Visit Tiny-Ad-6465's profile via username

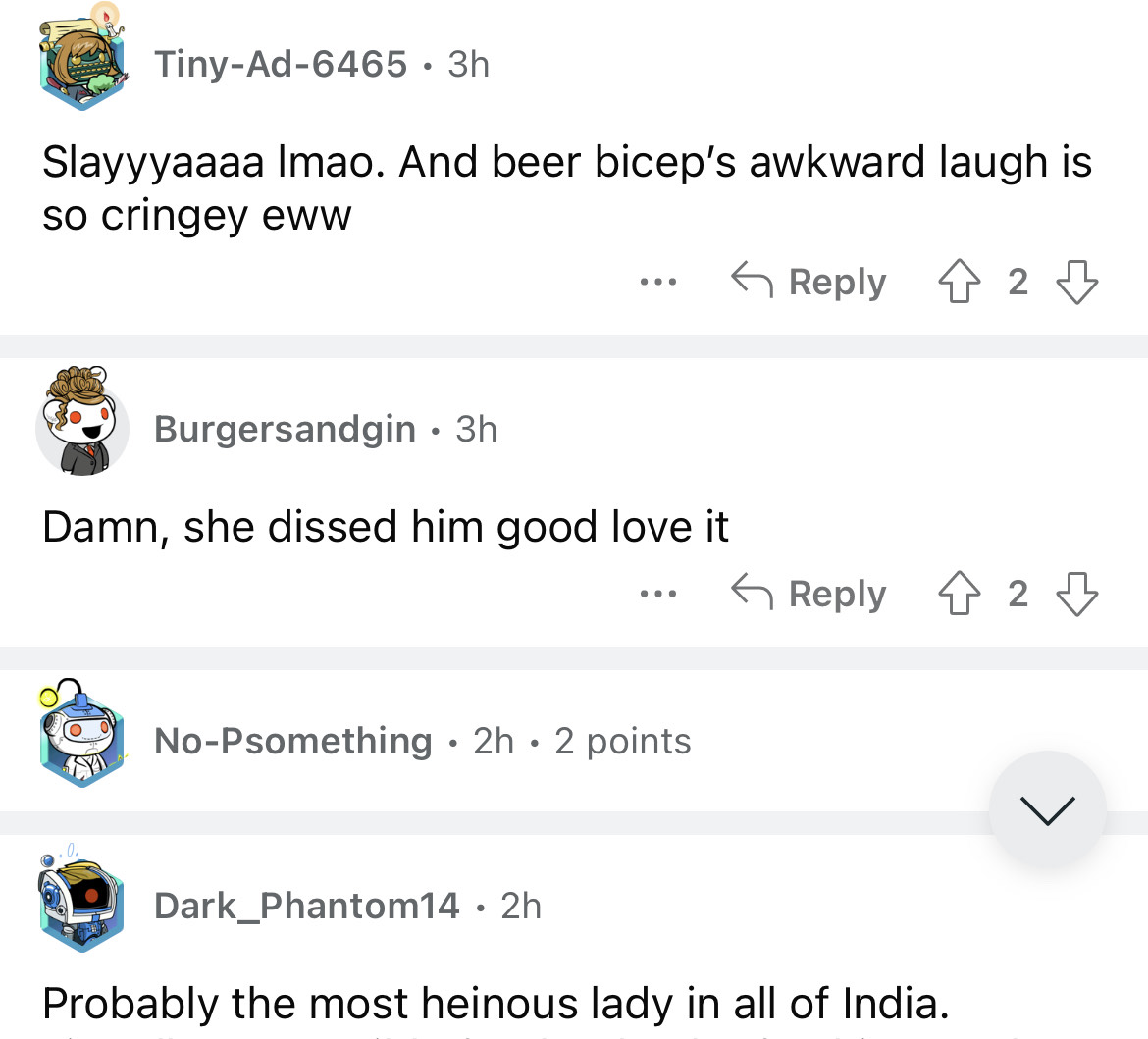pos(281,65)
